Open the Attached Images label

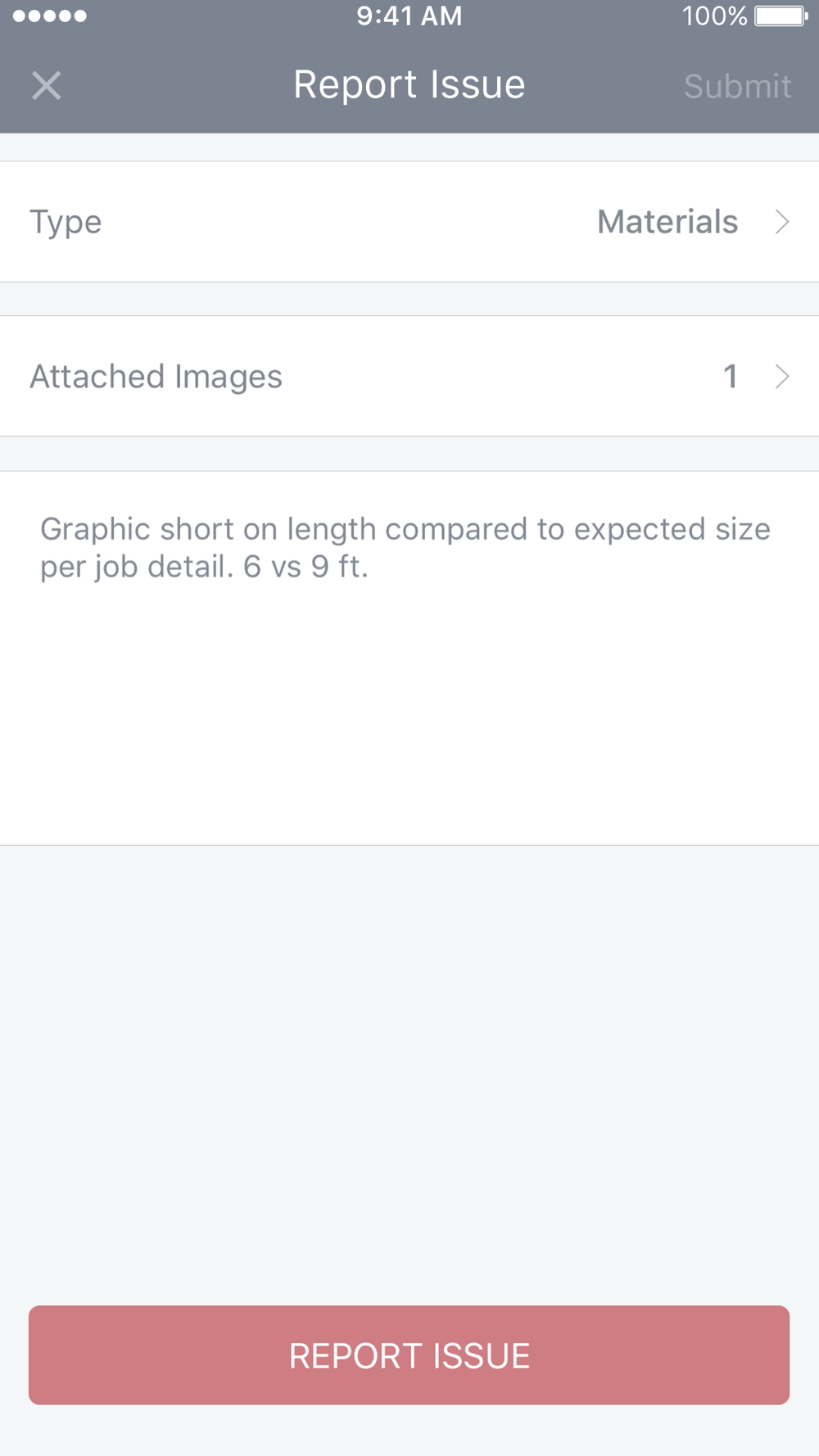click(x=156, y=377)
